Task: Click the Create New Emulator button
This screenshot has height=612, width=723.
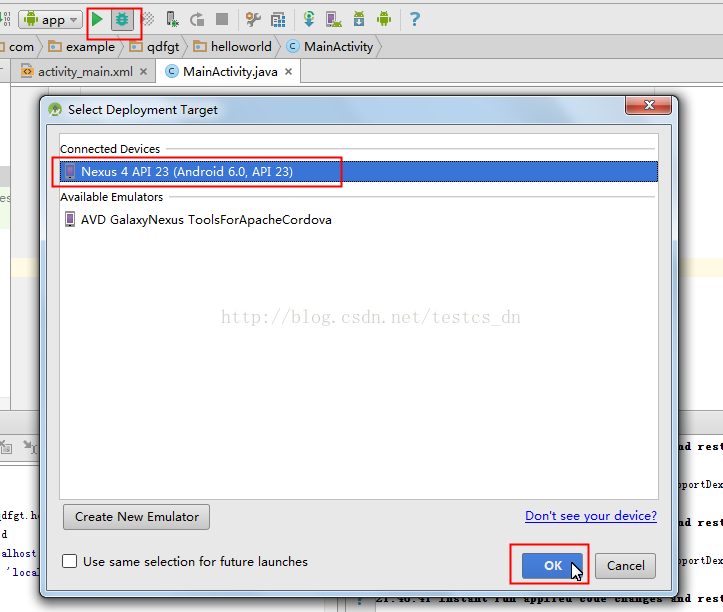Action: tap(136, 517)
